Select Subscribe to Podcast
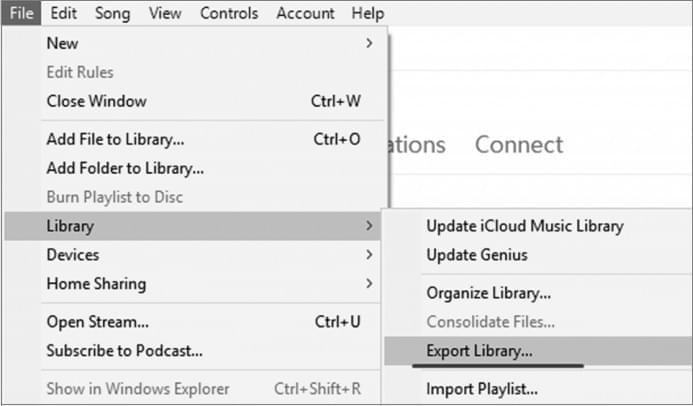This screenshot has height=406, width=693. click(x=124, y=351)
